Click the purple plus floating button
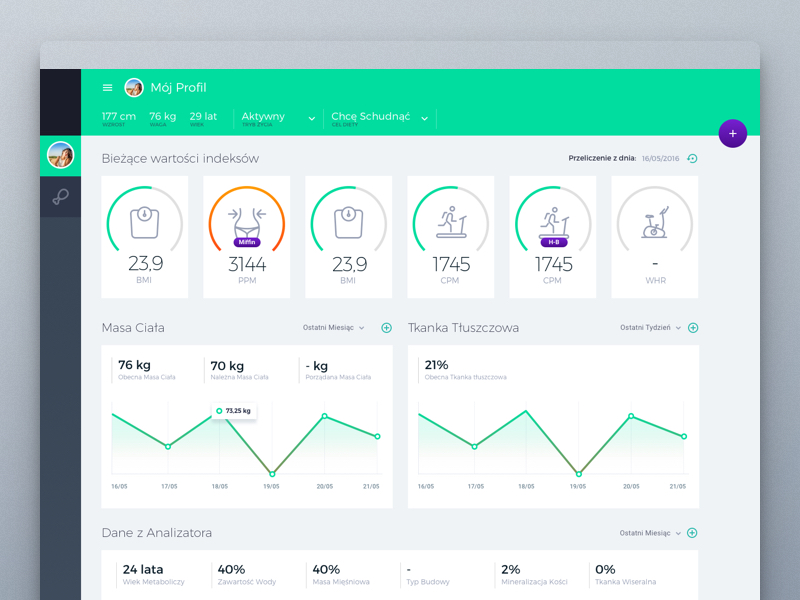This screenshot has width=800, height=600. click(732, 133)
